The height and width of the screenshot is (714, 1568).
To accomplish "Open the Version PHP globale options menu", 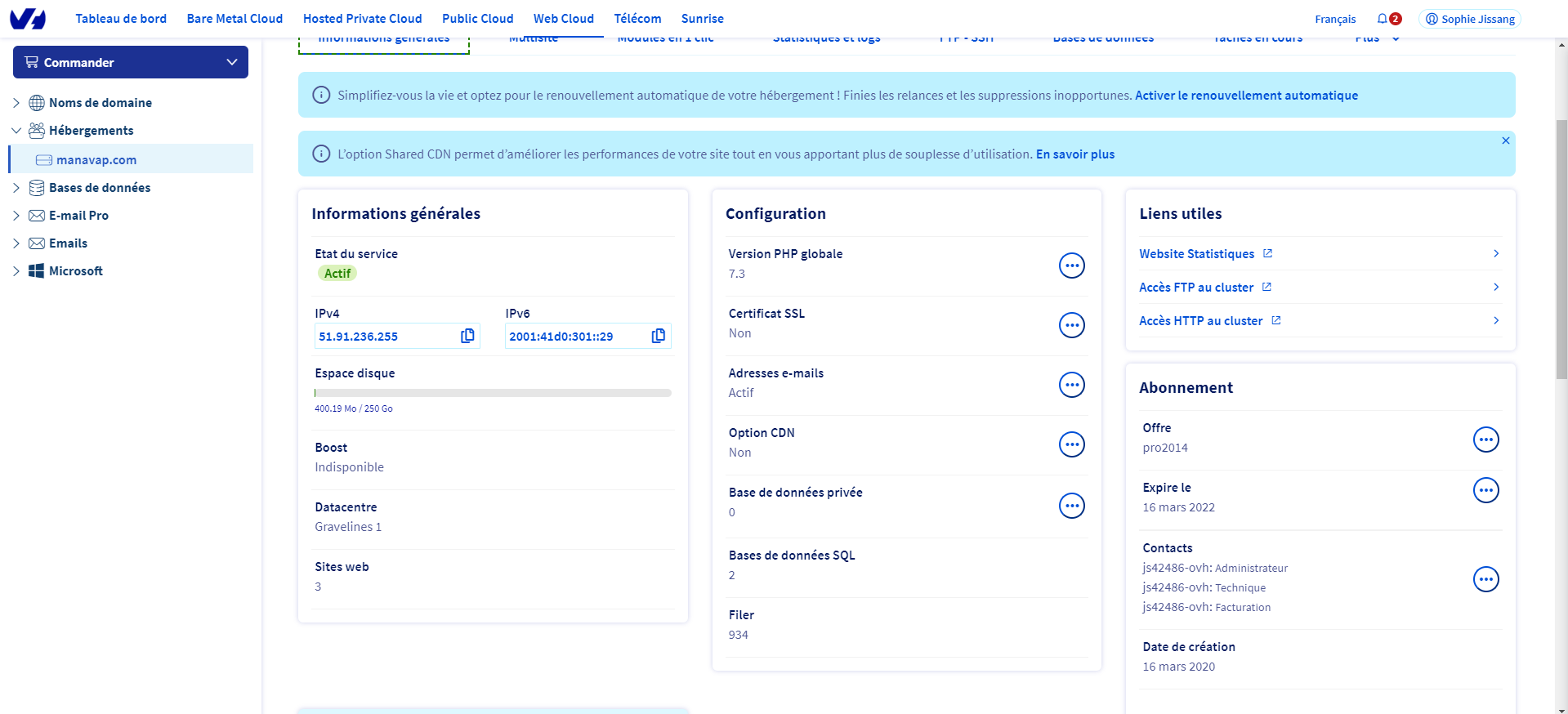I will click(1071, 266).
